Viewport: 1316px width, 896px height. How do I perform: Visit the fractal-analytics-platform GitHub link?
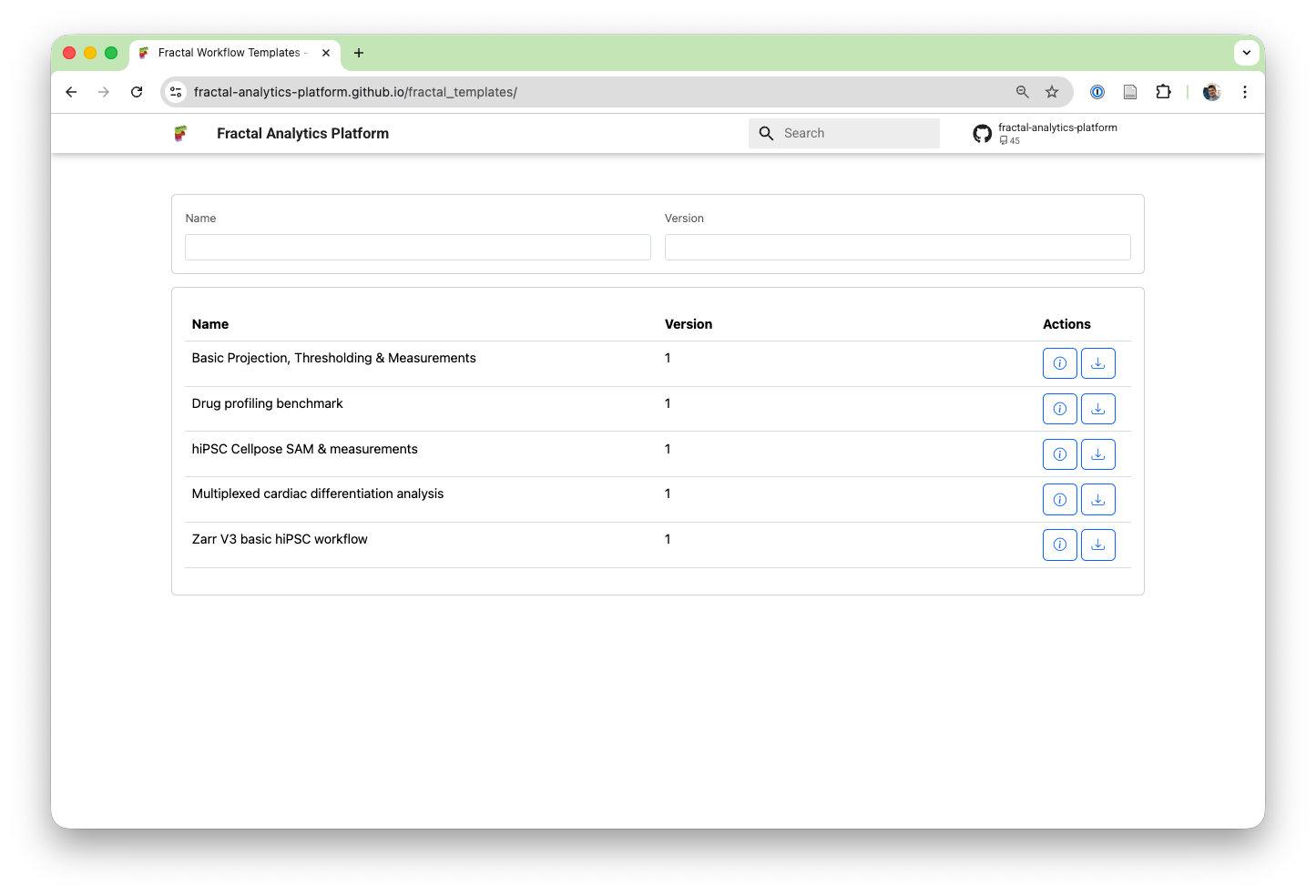coord(1057,127)
